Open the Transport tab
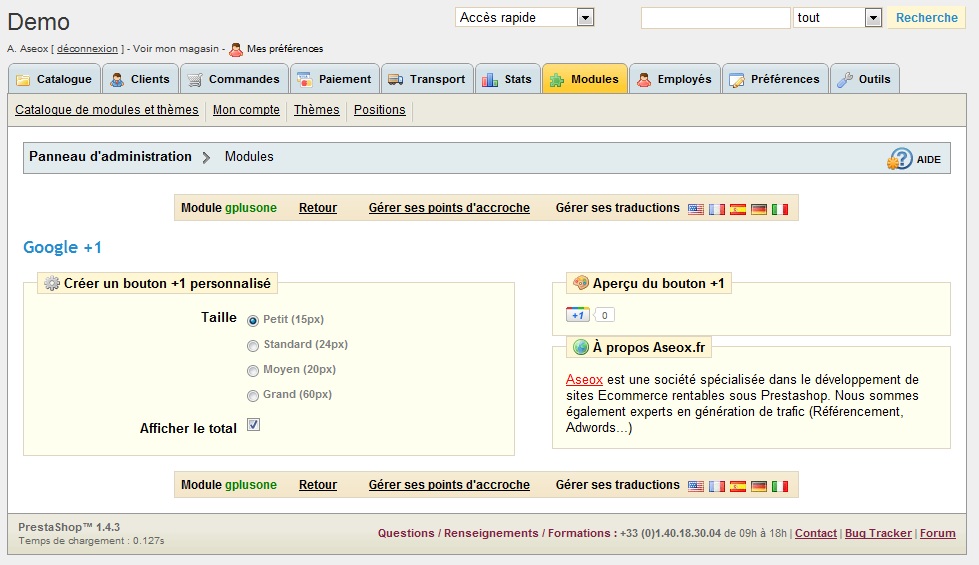The width and height of the screenshot is (979, 565). click(428, 79)
